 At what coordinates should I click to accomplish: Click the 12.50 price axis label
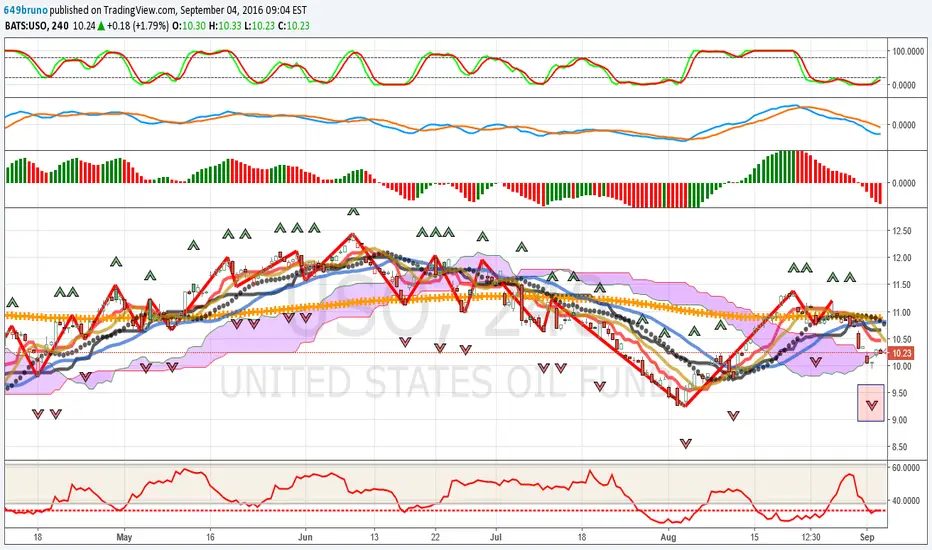pos(902,231)
